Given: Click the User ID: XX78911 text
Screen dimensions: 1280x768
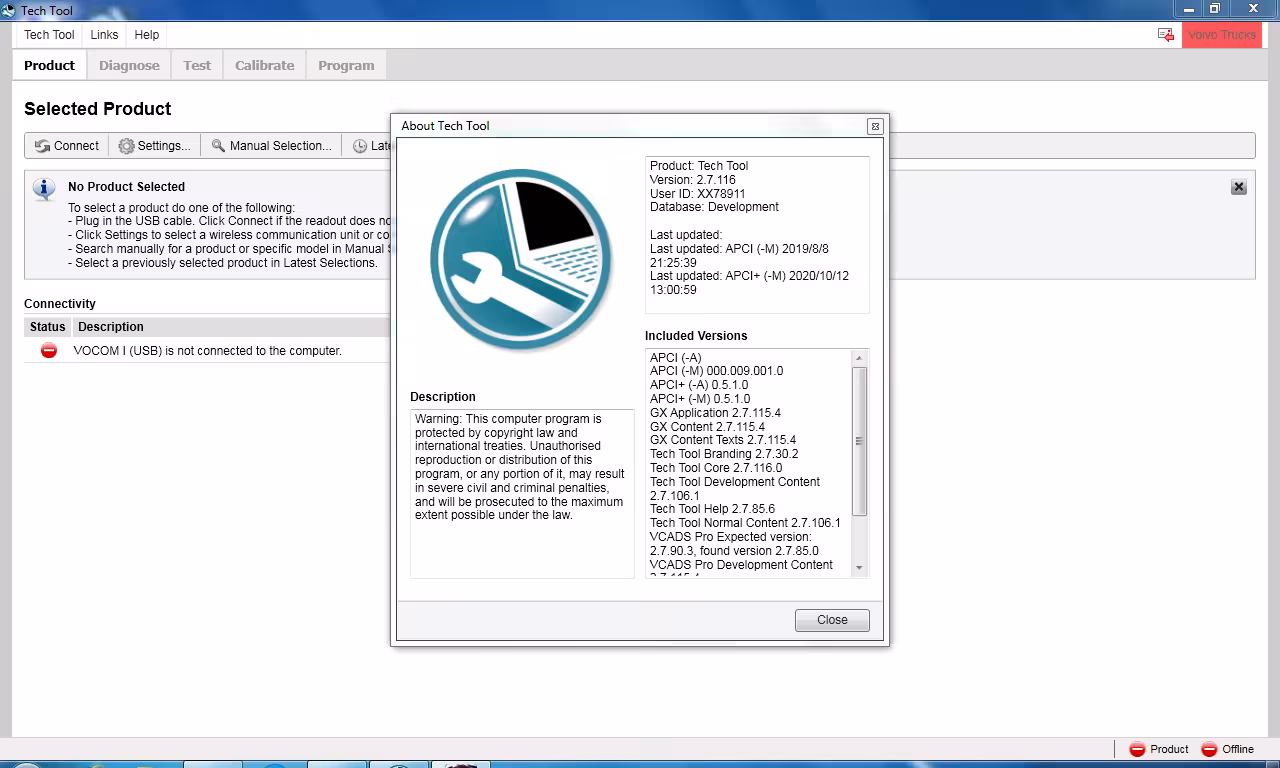Looking at the screenshot, I should [698, 194].
